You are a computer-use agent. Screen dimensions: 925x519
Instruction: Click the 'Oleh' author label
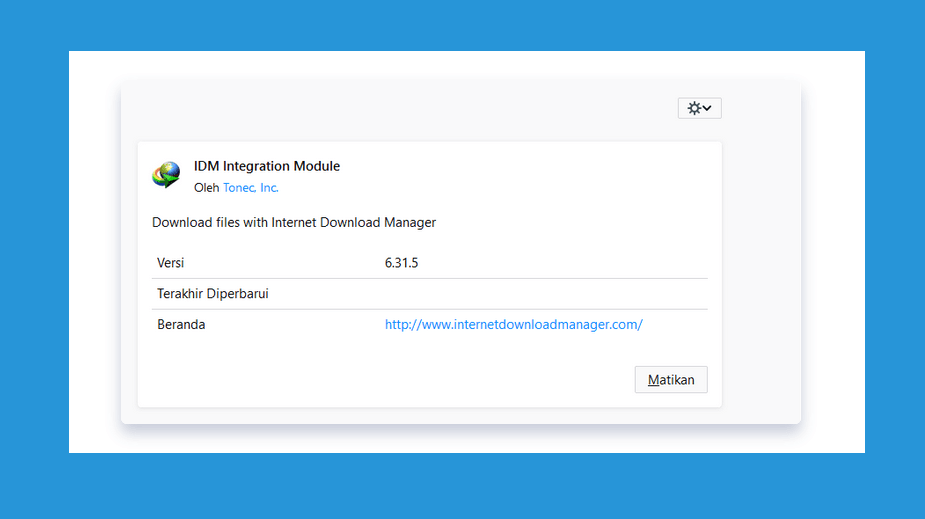click(x=206, y=188)
